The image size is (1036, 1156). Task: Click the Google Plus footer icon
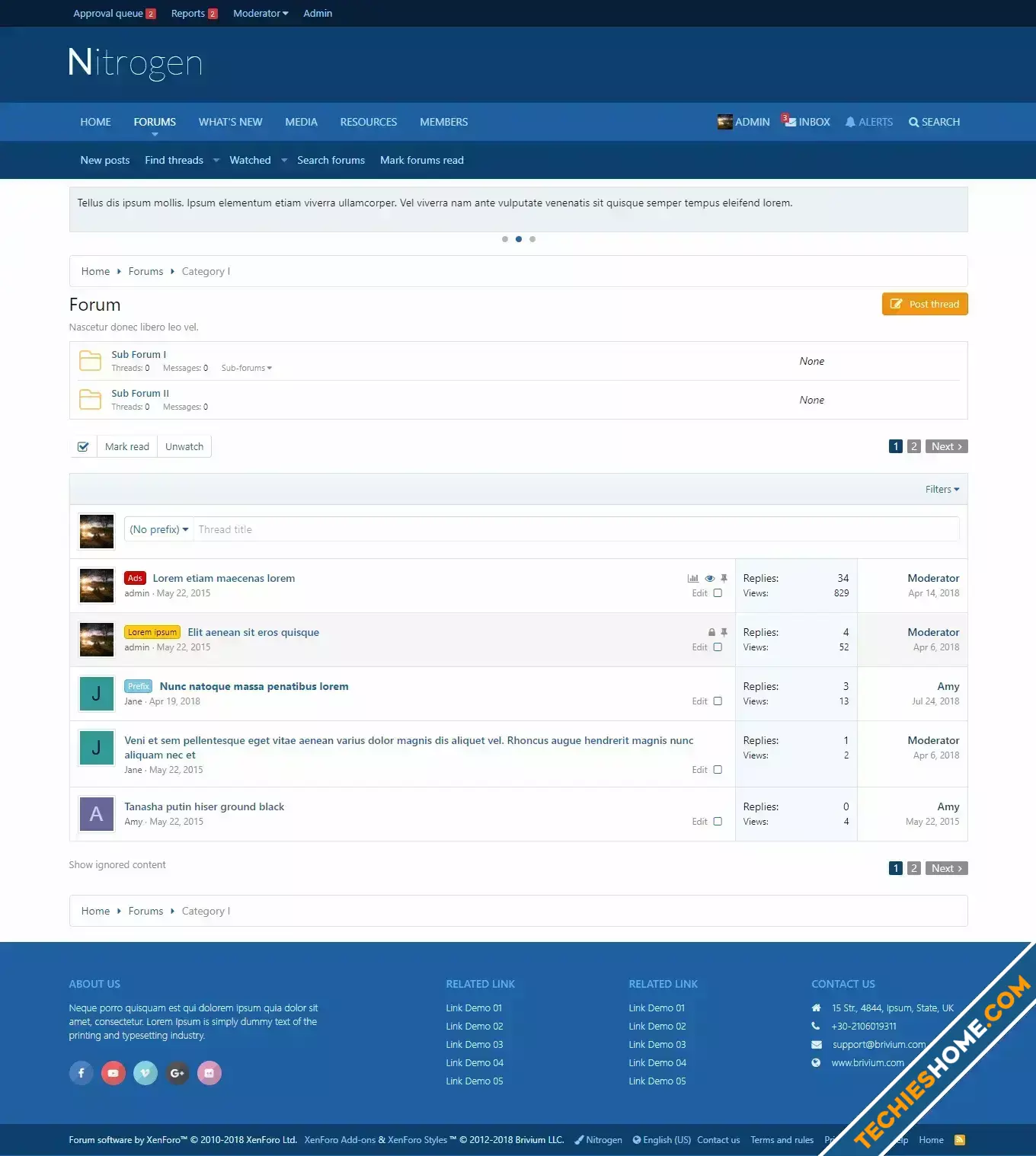pyautogui.click(x=177, y=1073)
